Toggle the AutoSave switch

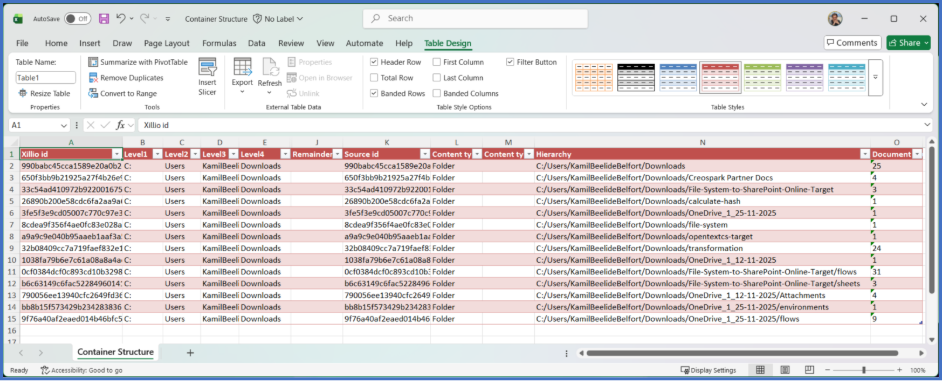pos(77,19)
